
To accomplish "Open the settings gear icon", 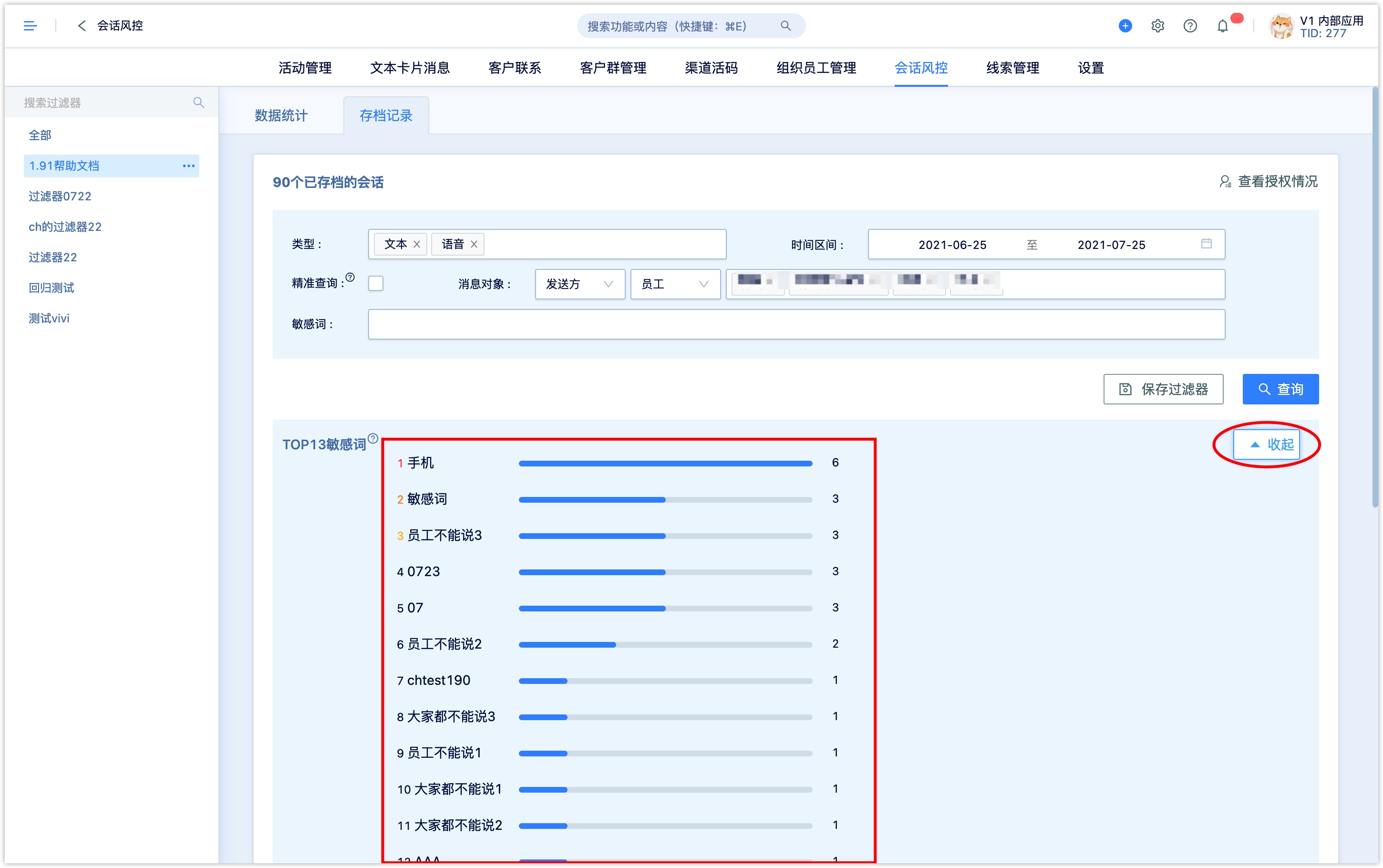I will [x=1157, y=26].
